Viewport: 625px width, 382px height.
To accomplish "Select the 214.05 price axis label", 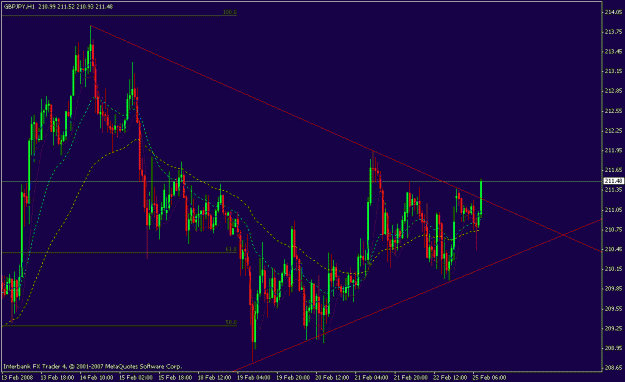I will click(x=613, y=12).
